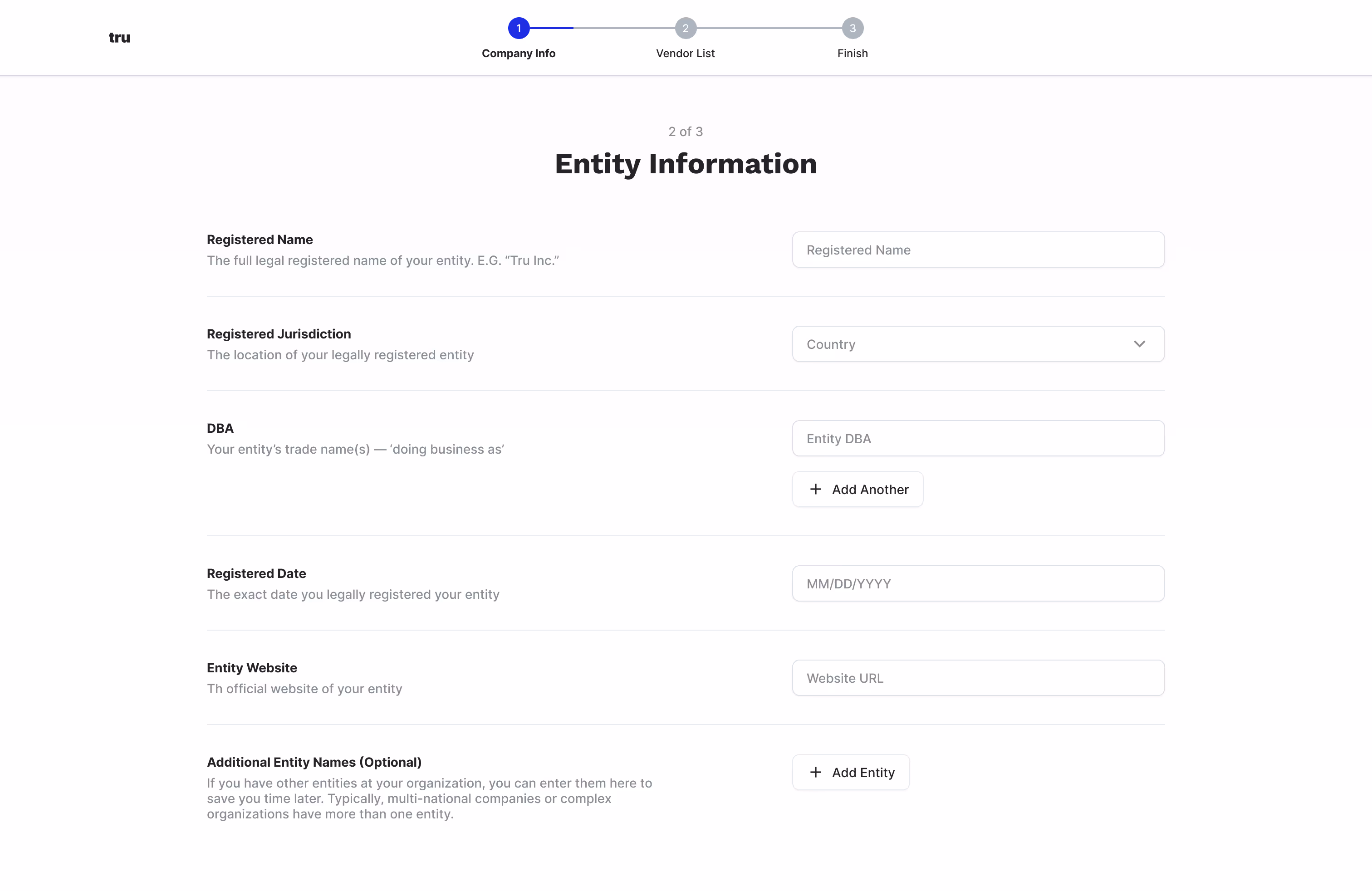Jump to the Finish step
Image resolution: width=1372 pixels, height=891 pixels.
(853, 54)
